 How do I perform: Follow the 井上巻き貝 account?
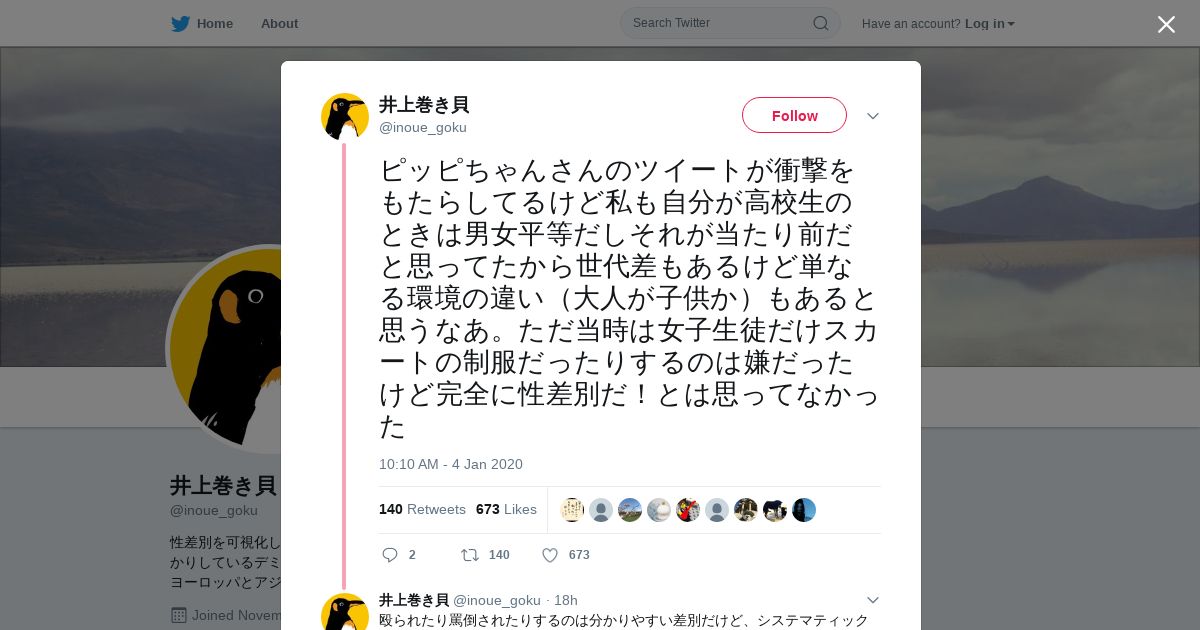[794, 115]
